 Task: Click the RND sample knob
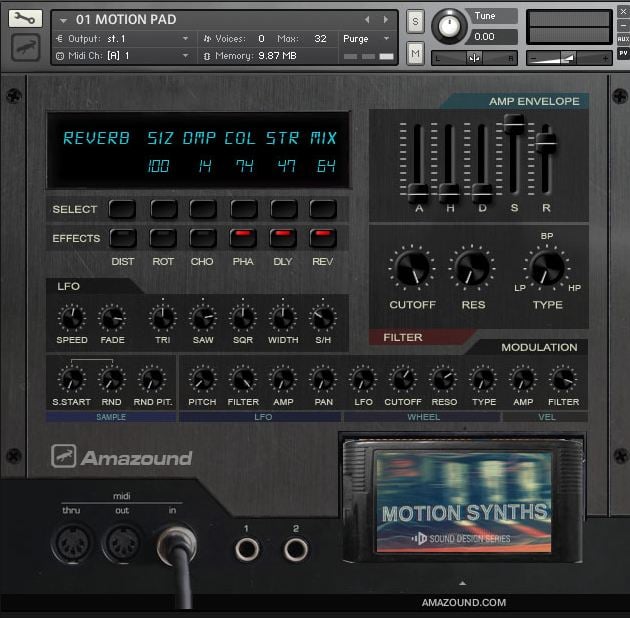(112, 379)
